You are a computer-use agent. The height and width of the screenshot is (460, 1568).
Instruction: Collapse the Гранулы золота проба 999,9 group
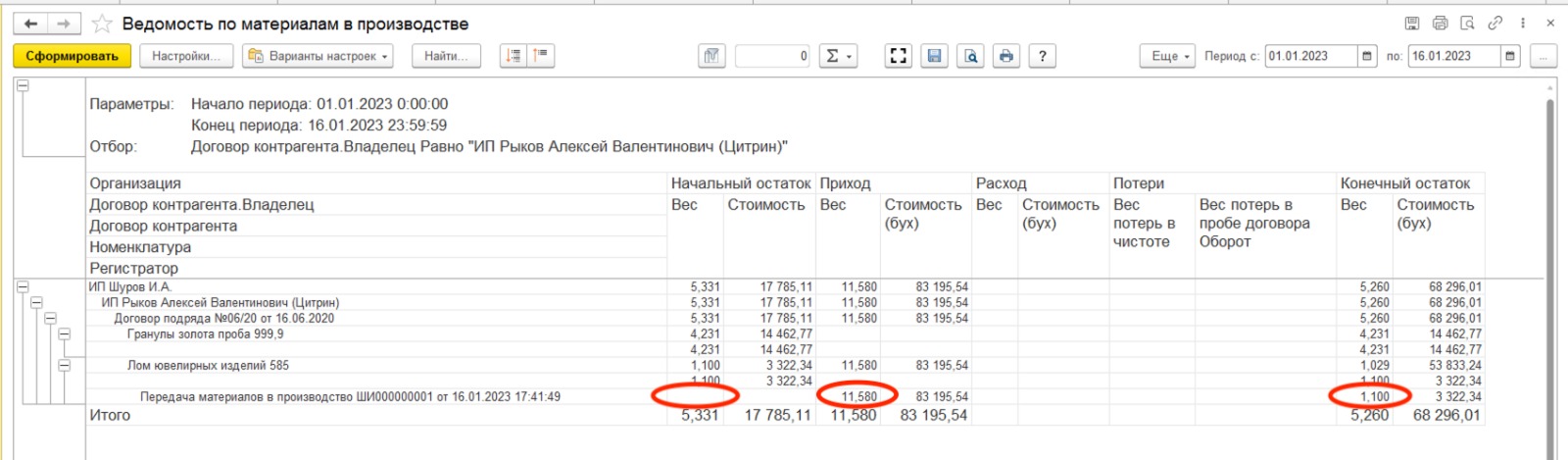point(64,334)
